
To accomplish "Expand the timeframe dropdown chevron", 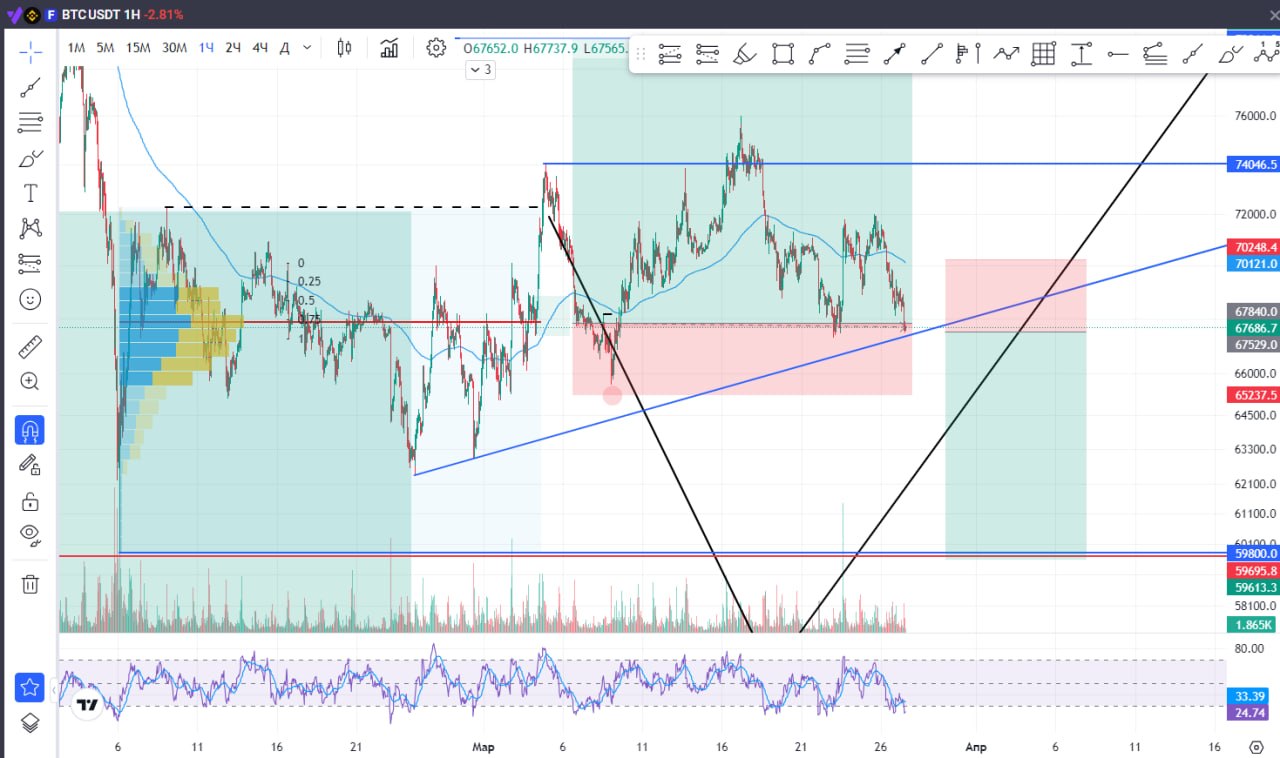I will pos(307,48).
